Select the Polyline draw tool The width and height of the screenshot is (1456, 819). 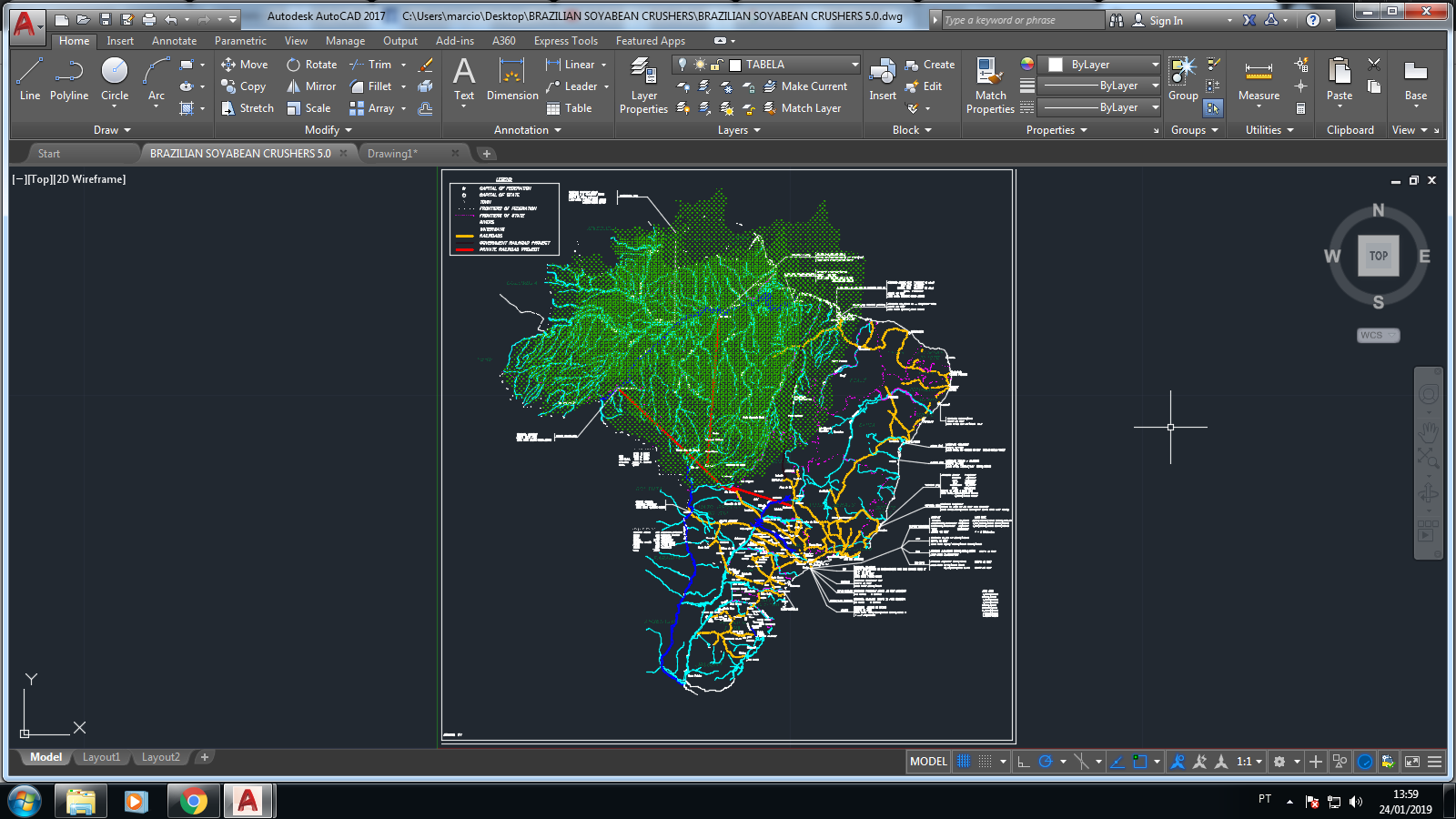click(69, 80)
